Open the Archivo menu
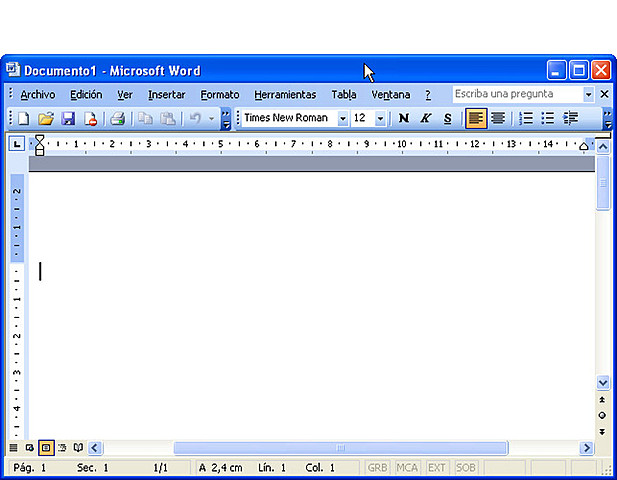Screen dimensions: 617x480 [x=38, y=95]
